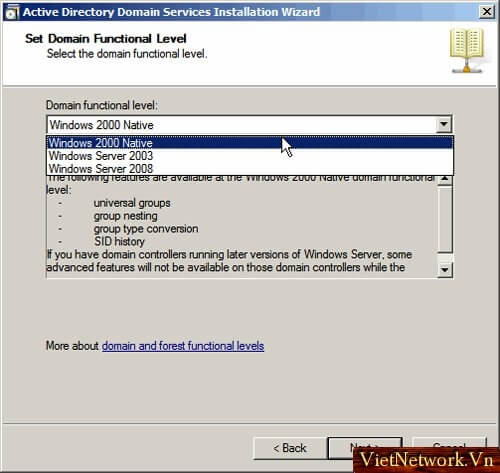
Task: Go to previous step with Back button
Action: click(290, 448)
